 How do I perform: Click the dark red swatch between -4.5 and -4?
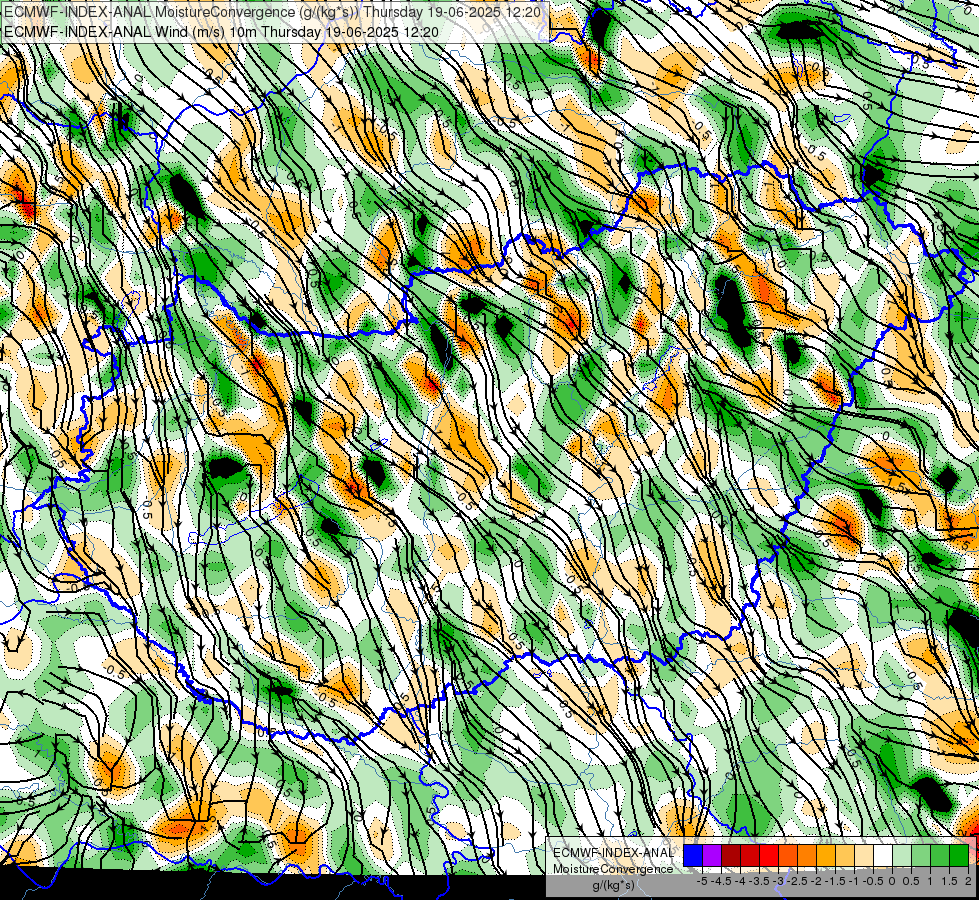coord(731,855)
